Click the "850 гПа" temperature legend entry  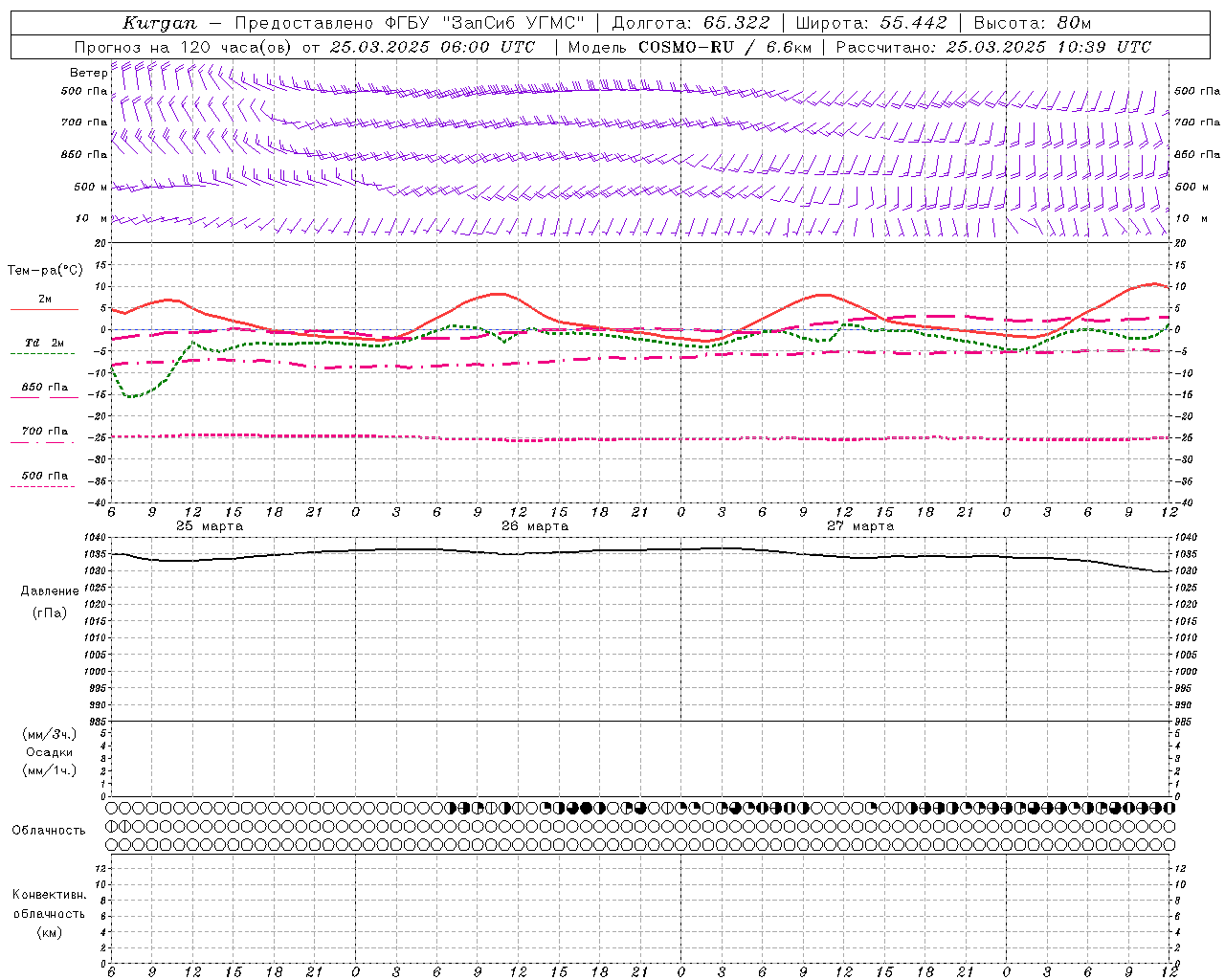44,388
